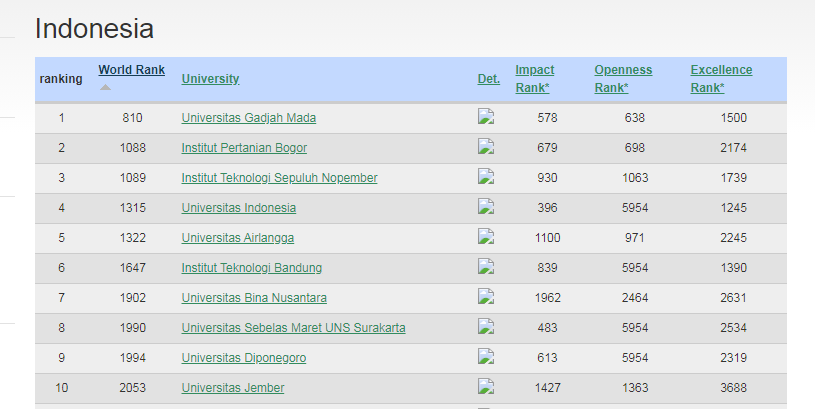Open details icon for Universitas Indonesia

(x=486, y=207)
